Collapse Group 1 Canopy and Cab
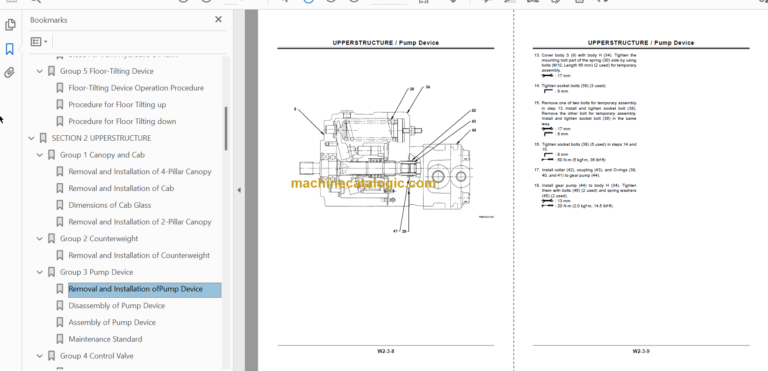Screen dimensions: 768x371 pos(40,155)
